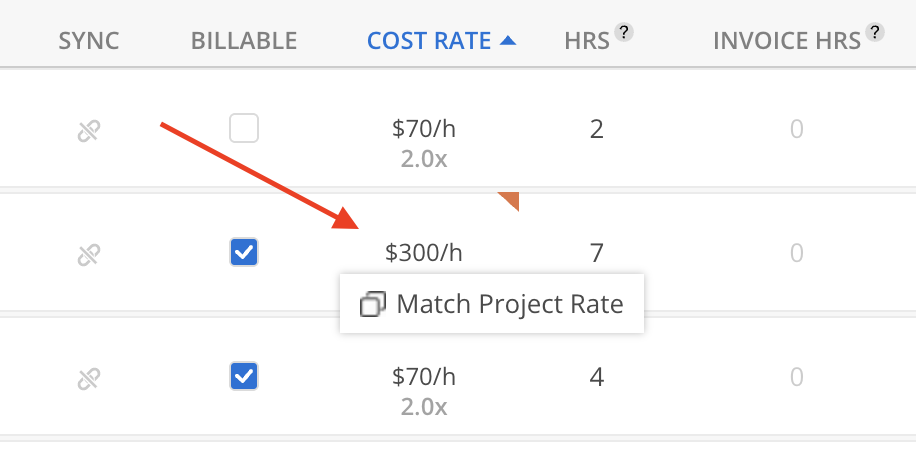Sort by the COST RATE column header
The width and height of the screenshot is (916, 450).
point(429,41)
